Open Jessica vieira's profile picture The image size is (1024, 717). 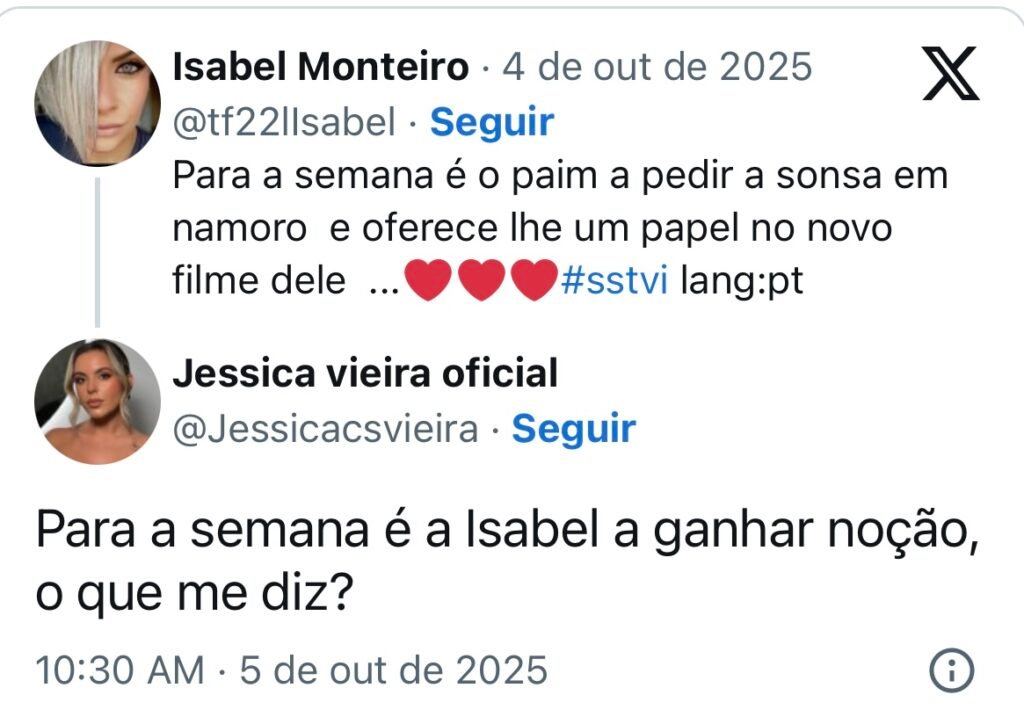click(x=97, y=401)
